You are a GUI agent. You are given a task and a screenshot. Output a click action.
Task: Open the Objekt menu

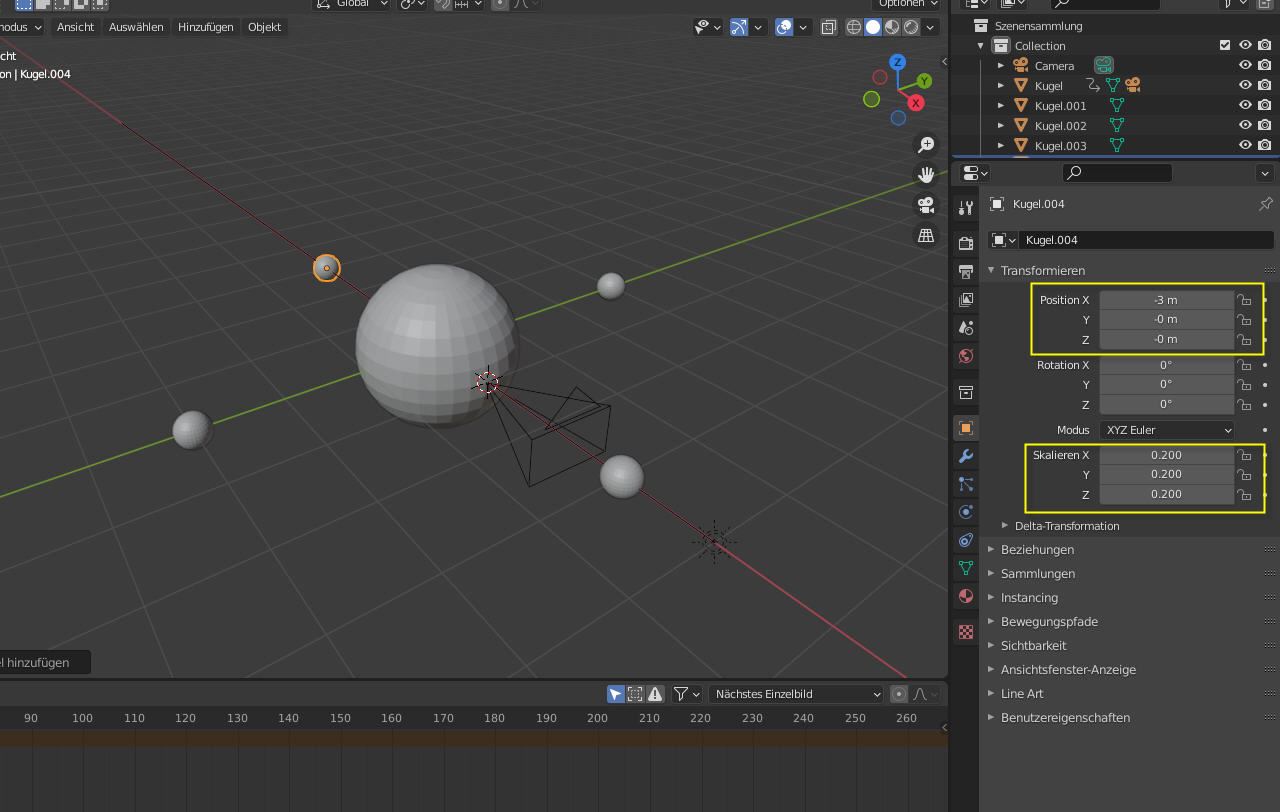click(x=264, y=27)
